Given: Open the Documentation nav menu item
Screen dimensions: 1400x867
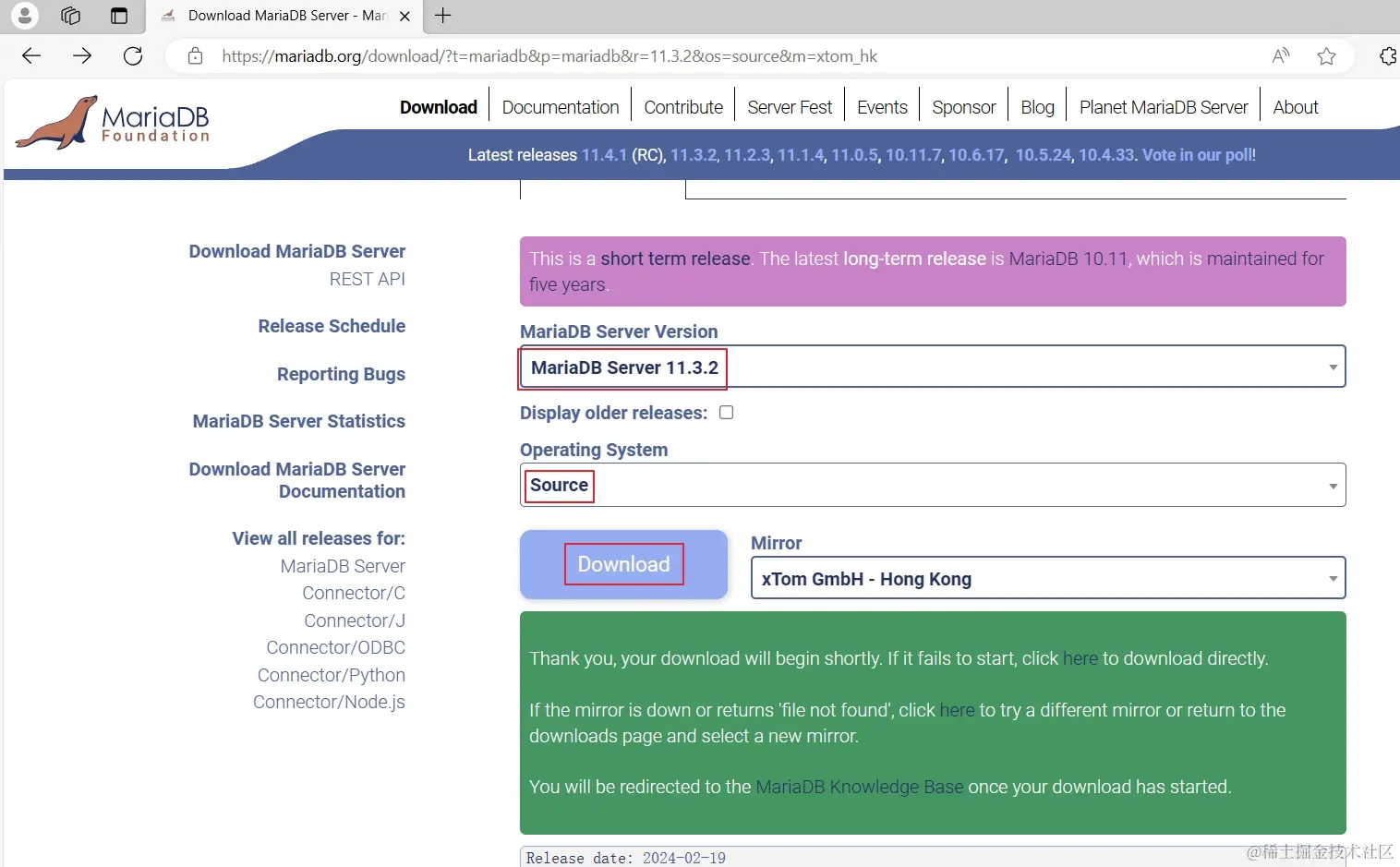Looking at the screenshot, I should tap(561, 107).
